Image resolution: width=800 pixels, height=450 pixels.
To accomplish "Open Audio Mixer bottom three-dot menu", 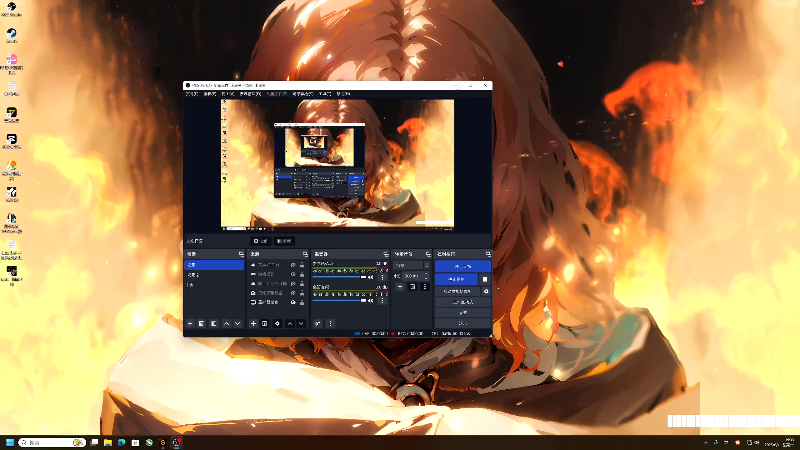I will click(330, 323).
